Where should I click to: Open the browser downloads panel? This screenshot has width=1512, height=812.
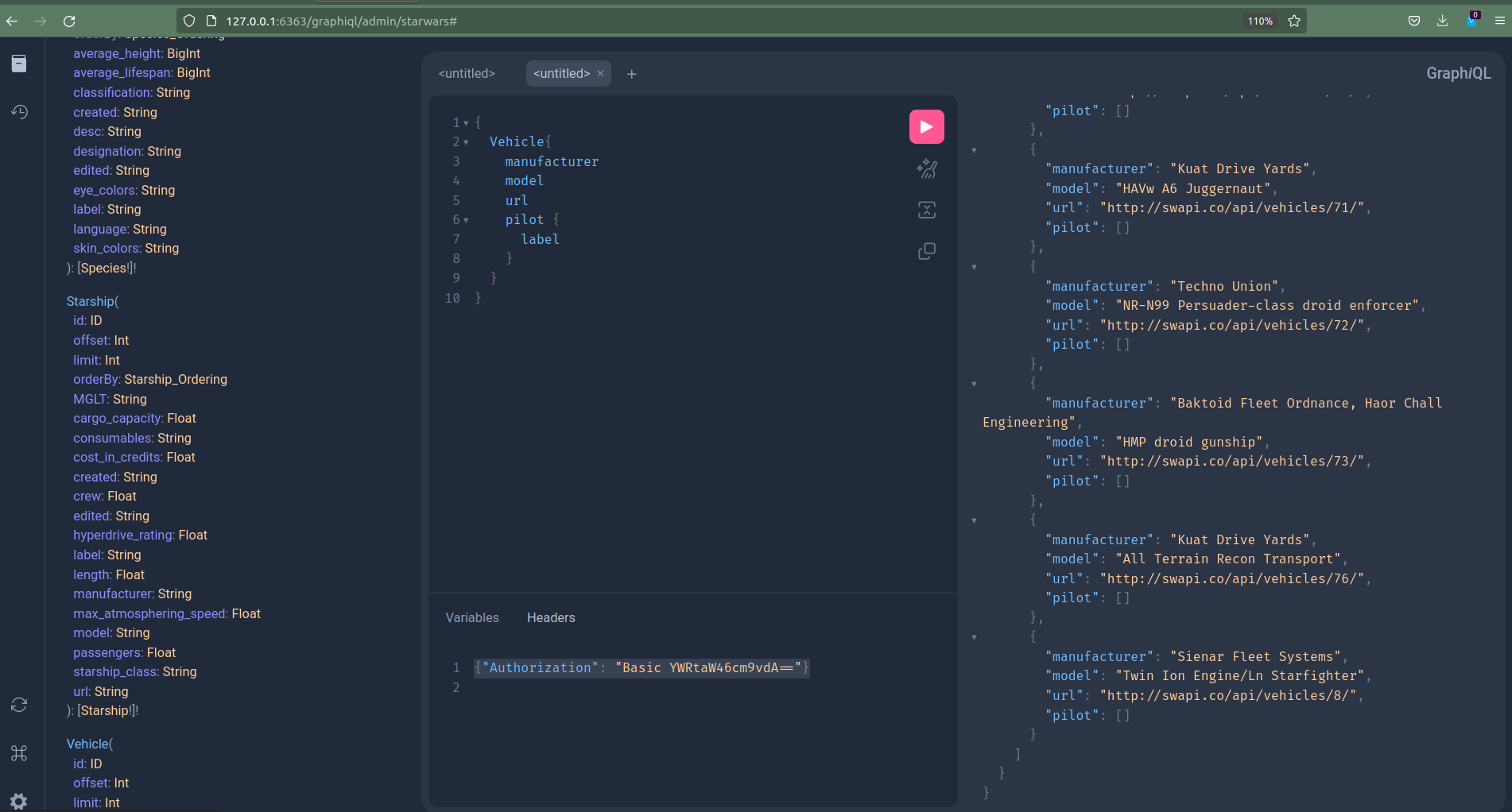[x=1442, y=21]
